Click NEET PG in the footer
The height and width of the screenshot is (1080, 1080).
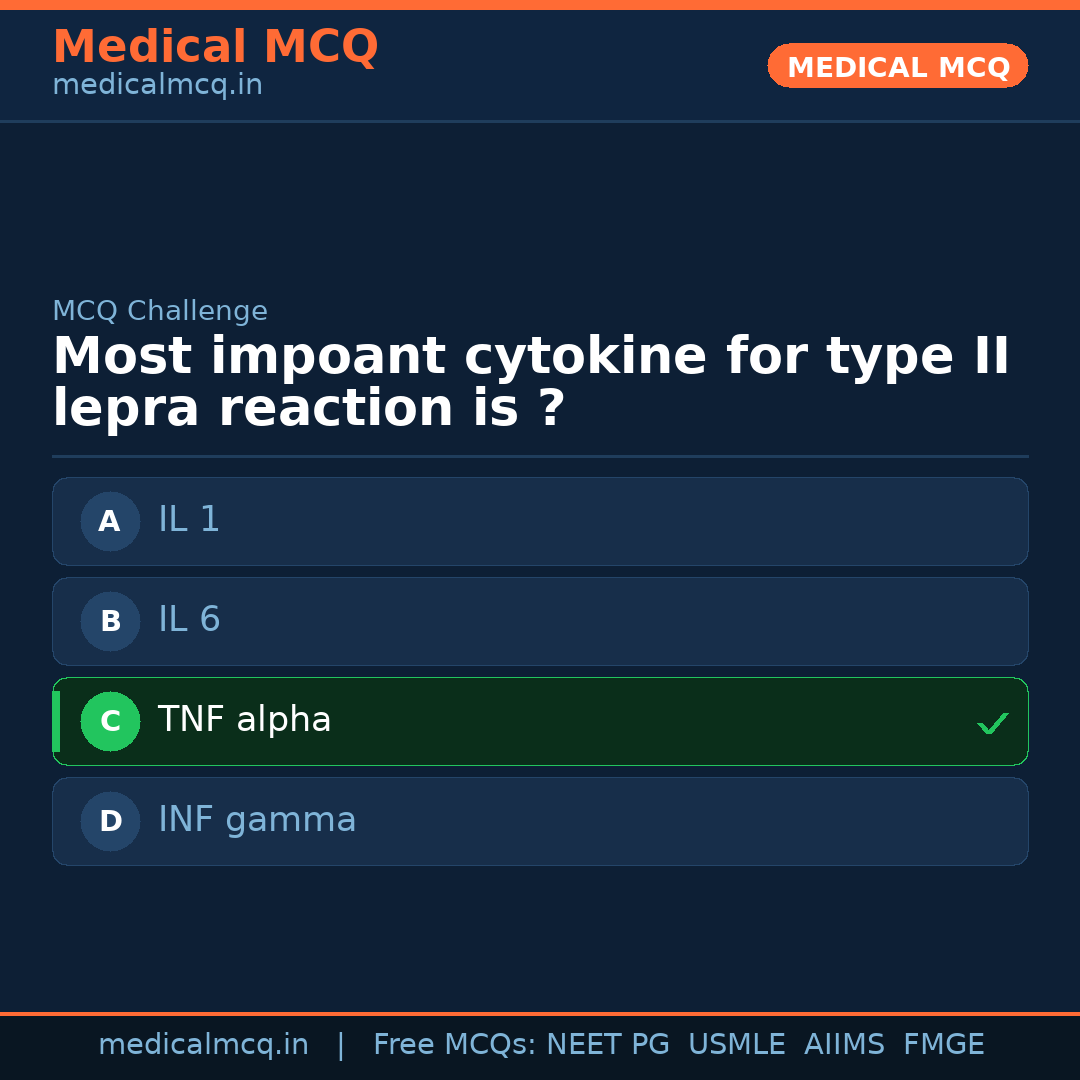(608, 1045)
